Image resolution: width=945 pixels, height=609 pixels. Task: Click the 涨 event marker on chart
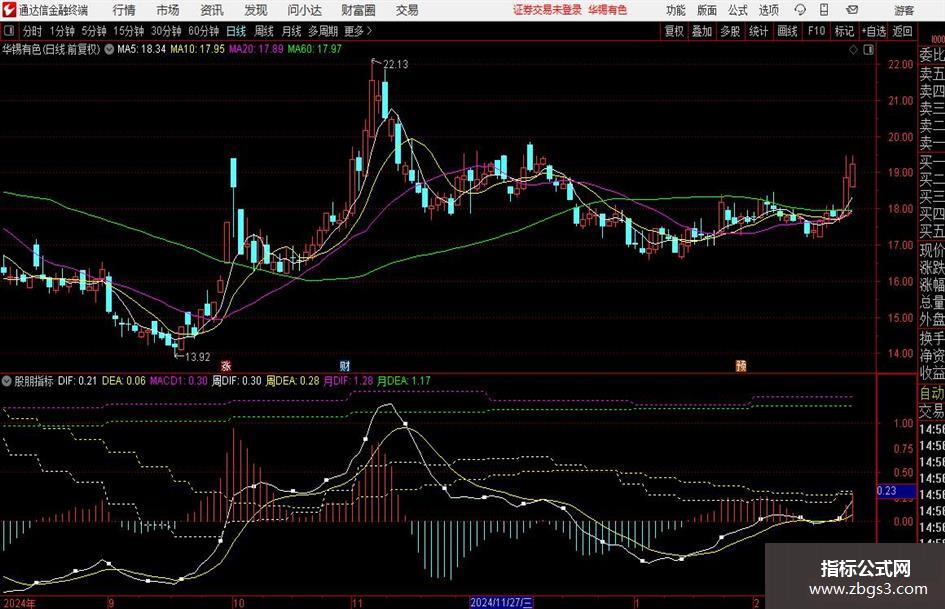tap(226, 365)
